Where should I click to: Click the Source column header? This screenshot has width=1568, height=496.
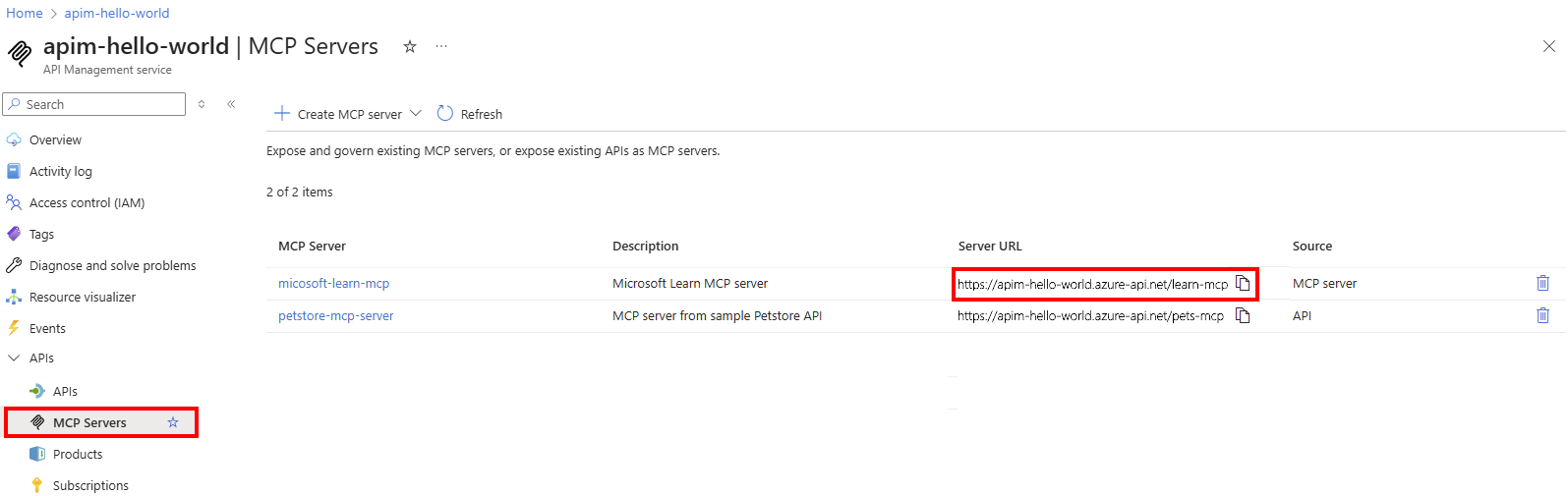point(1312,246)
